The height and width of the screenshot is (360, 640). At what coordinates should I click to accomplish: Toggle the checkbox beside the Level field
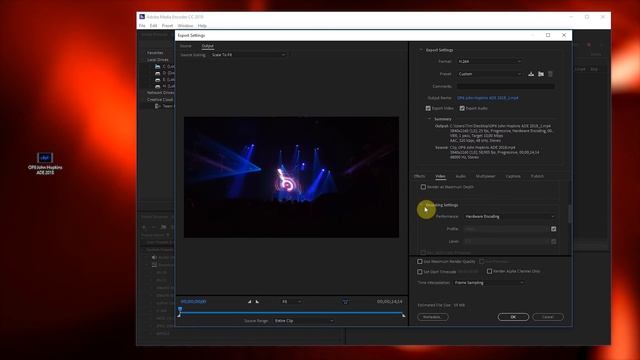coord(553,242)
